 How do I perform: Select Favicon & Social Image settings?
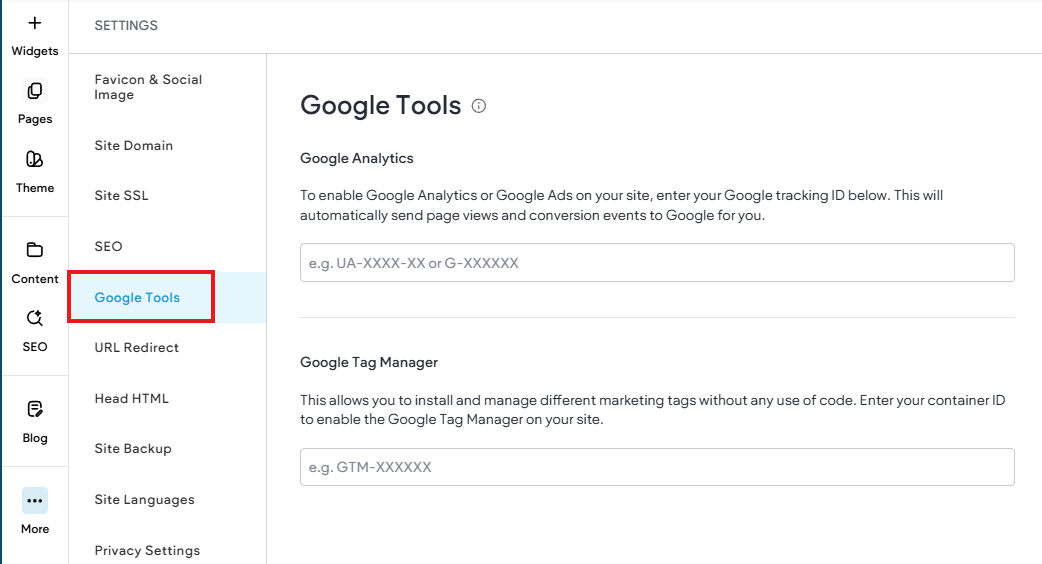[x=148, y=87]
